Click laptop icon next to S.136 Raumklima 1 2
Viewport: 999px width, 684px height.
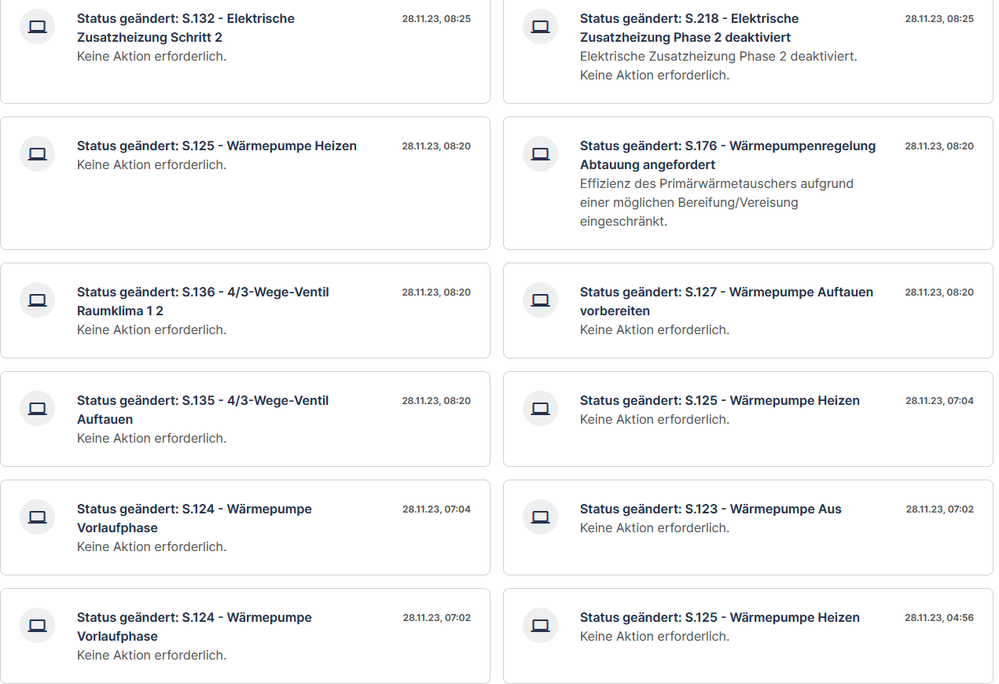38,300
